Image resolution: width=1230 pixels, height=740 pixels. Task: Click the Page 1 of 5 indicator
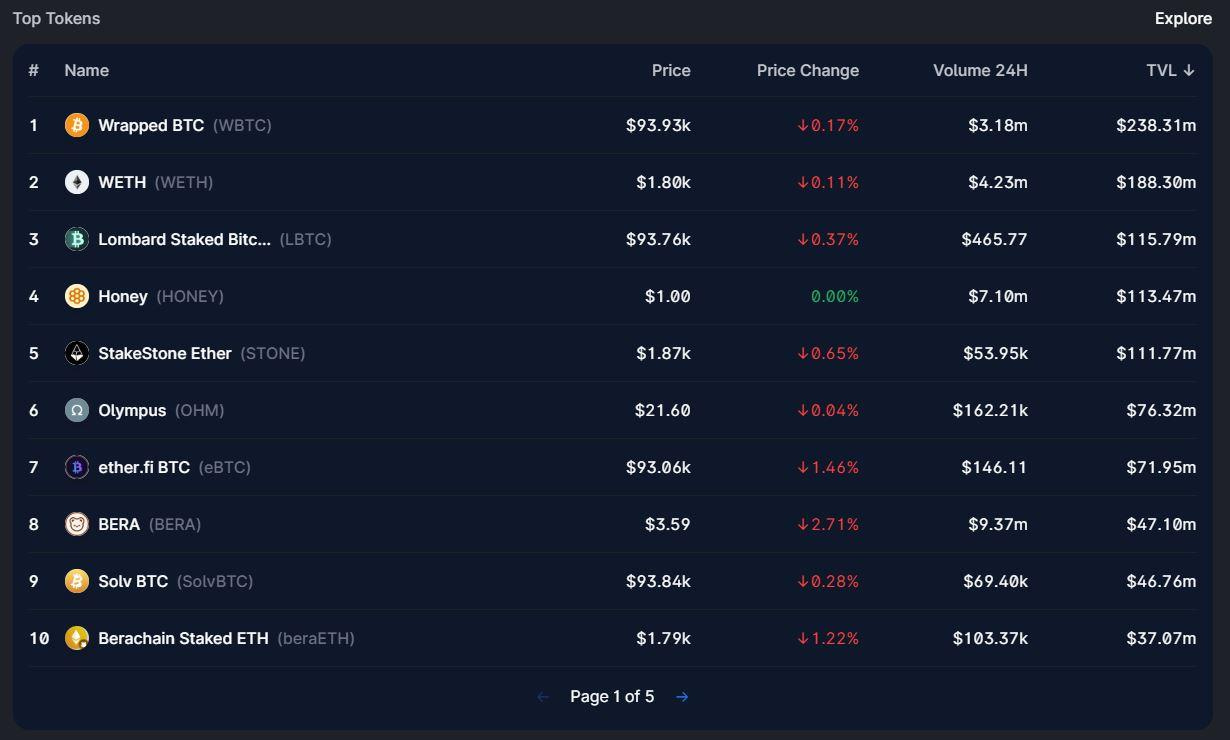612,697
